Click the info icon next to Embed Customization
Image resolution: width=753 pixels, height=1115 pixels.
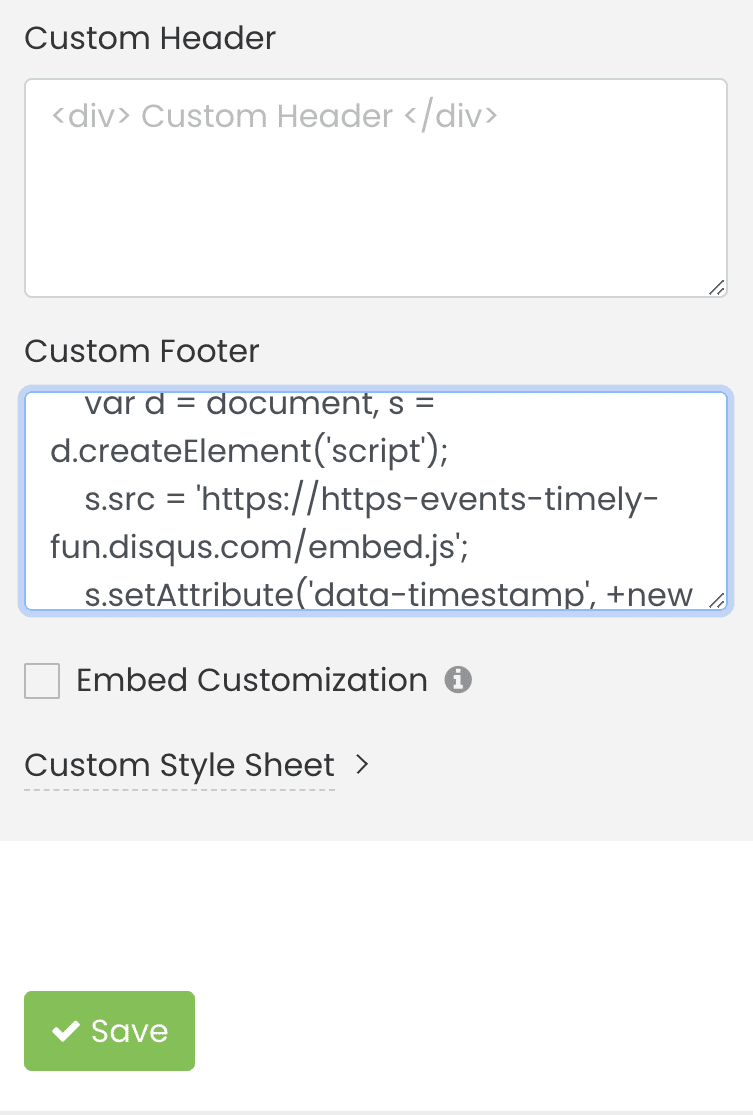[x=459, y=680]
